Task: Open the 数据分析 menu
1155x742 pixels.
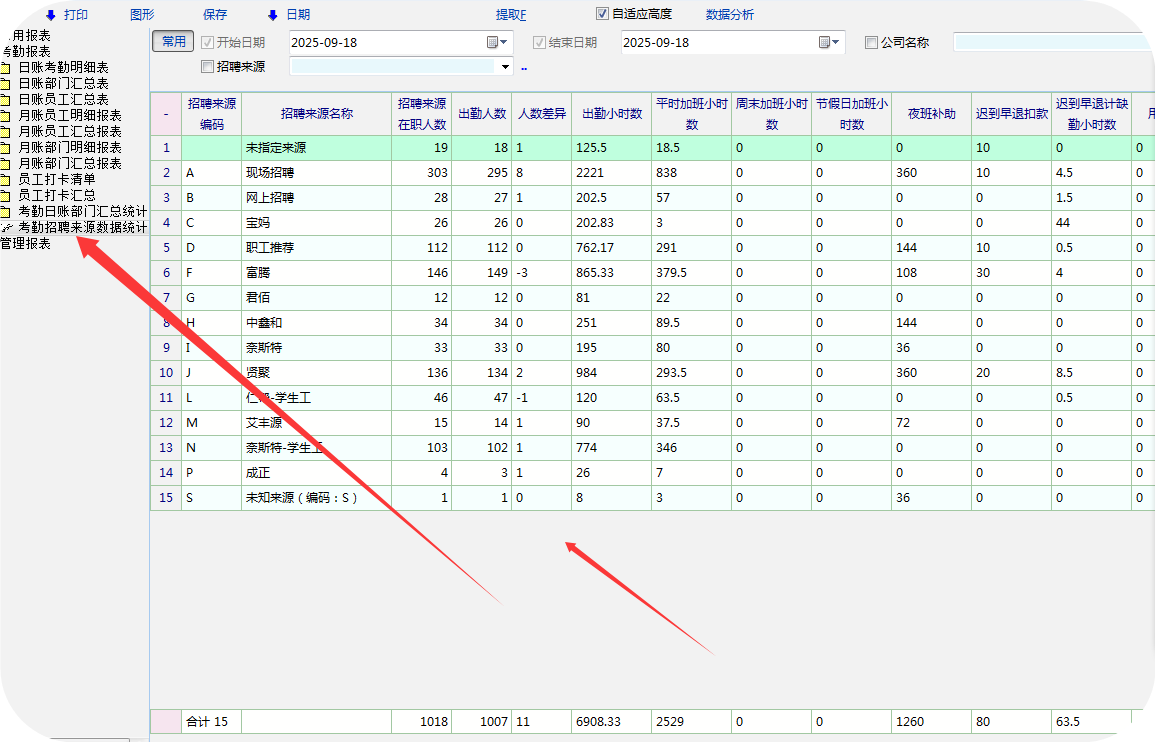Action: point(730,15)
